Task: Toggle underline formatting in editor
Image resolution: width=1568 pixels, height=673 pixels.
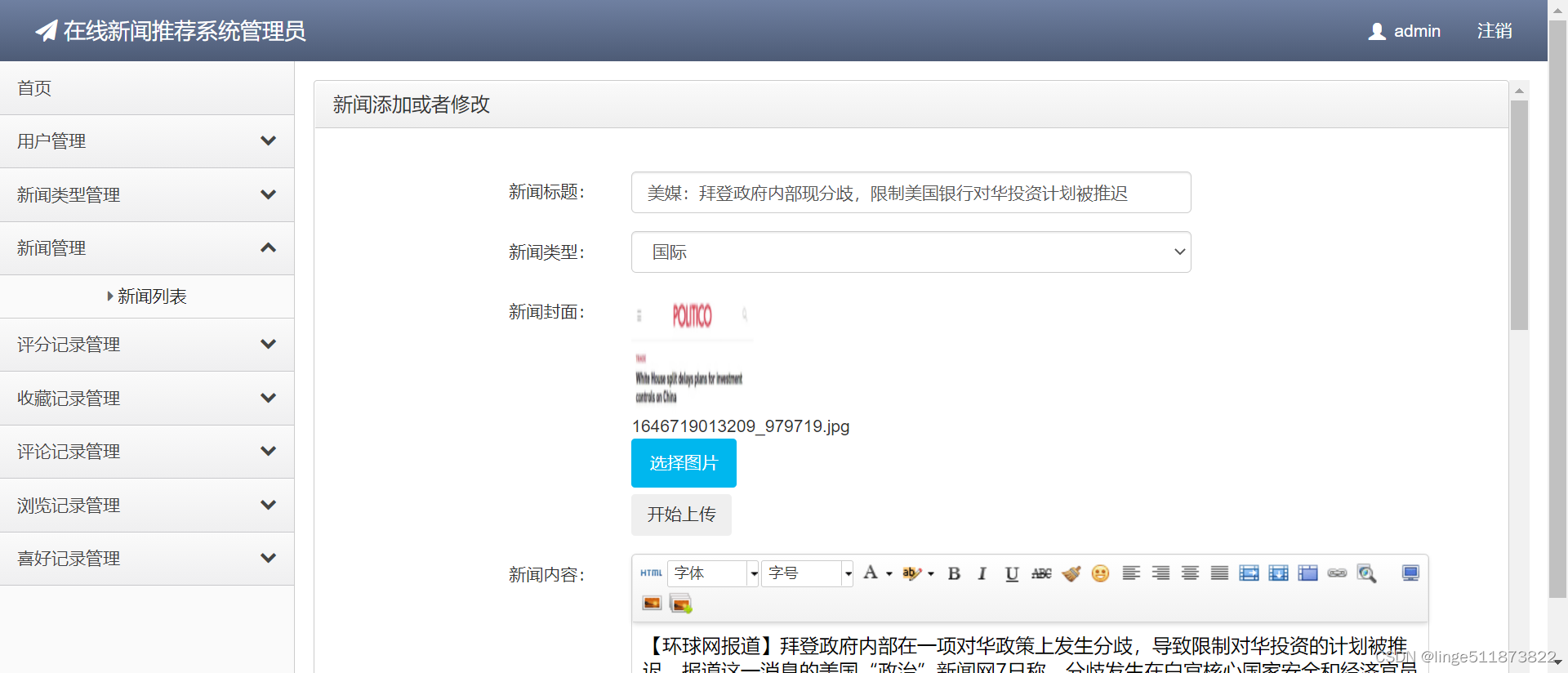Action: pos(1012,573)
